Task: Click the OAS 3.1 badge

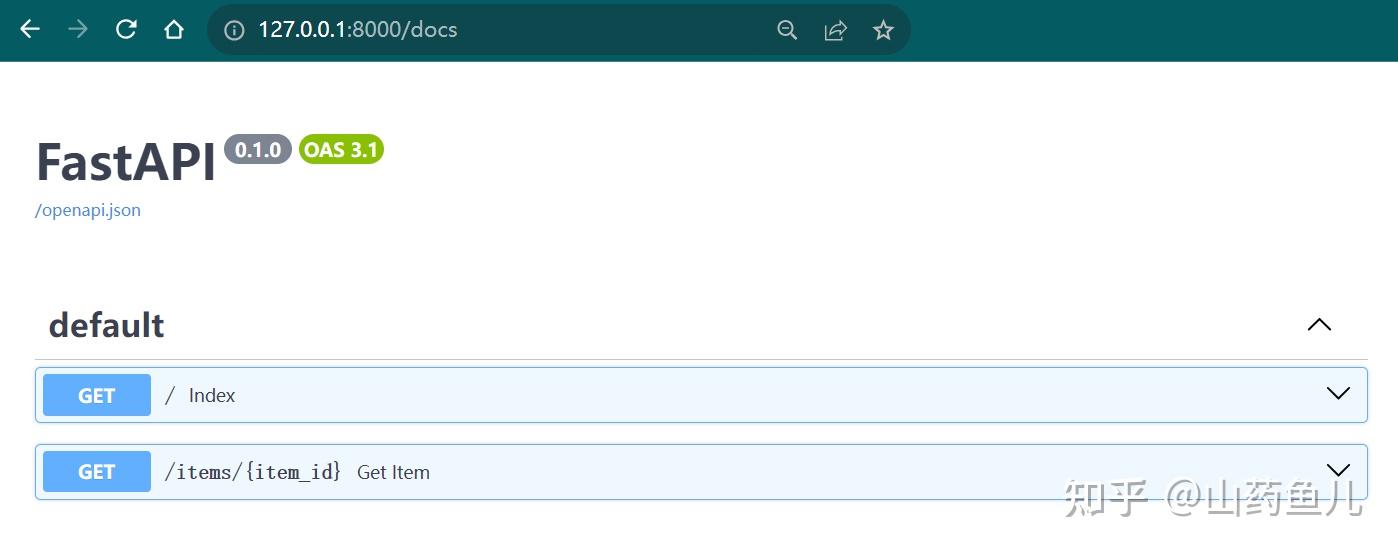Action: (x=341, y=150)
